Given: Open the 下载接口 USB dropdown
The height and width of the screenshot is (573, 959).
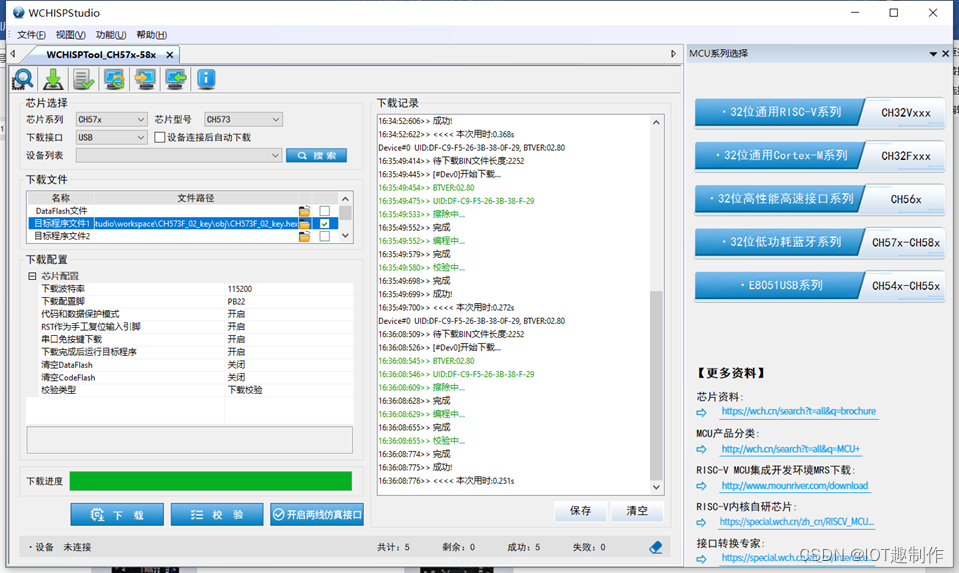Looking at the screenshot, I should coord(111,137).
